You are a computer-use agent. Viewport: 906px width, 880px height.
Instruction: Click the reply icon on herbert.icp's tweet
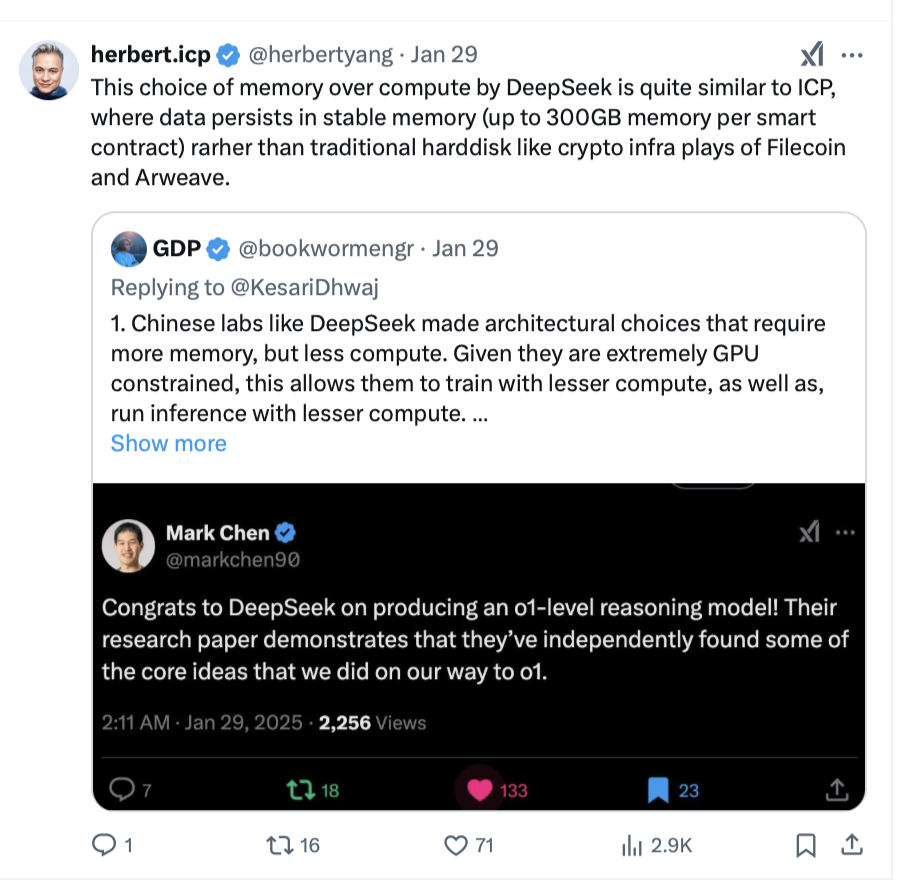[x=105, y=845]
